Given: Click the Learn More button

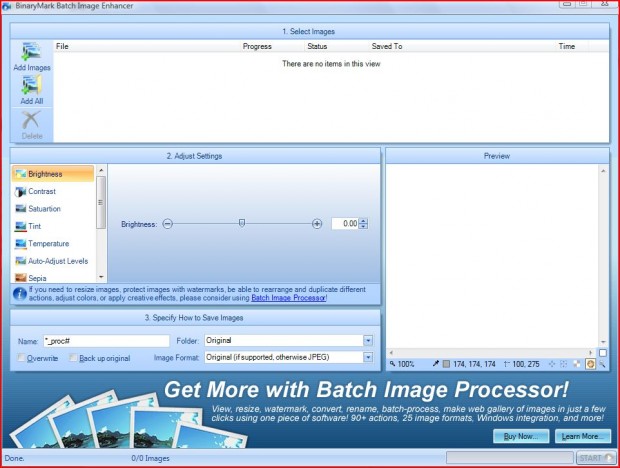Looking at the screenshot, I should pos(582,436).
